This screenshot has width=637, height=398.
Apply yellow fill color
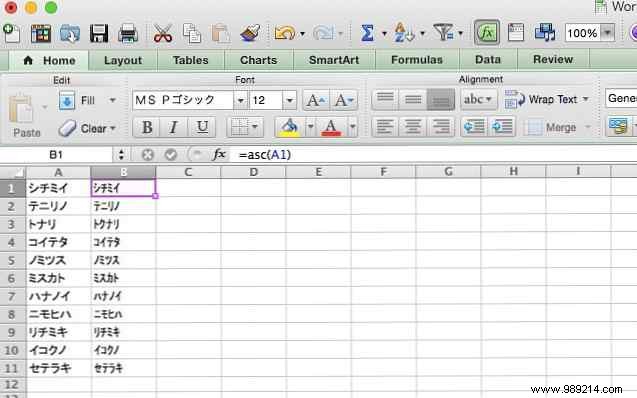289,128
